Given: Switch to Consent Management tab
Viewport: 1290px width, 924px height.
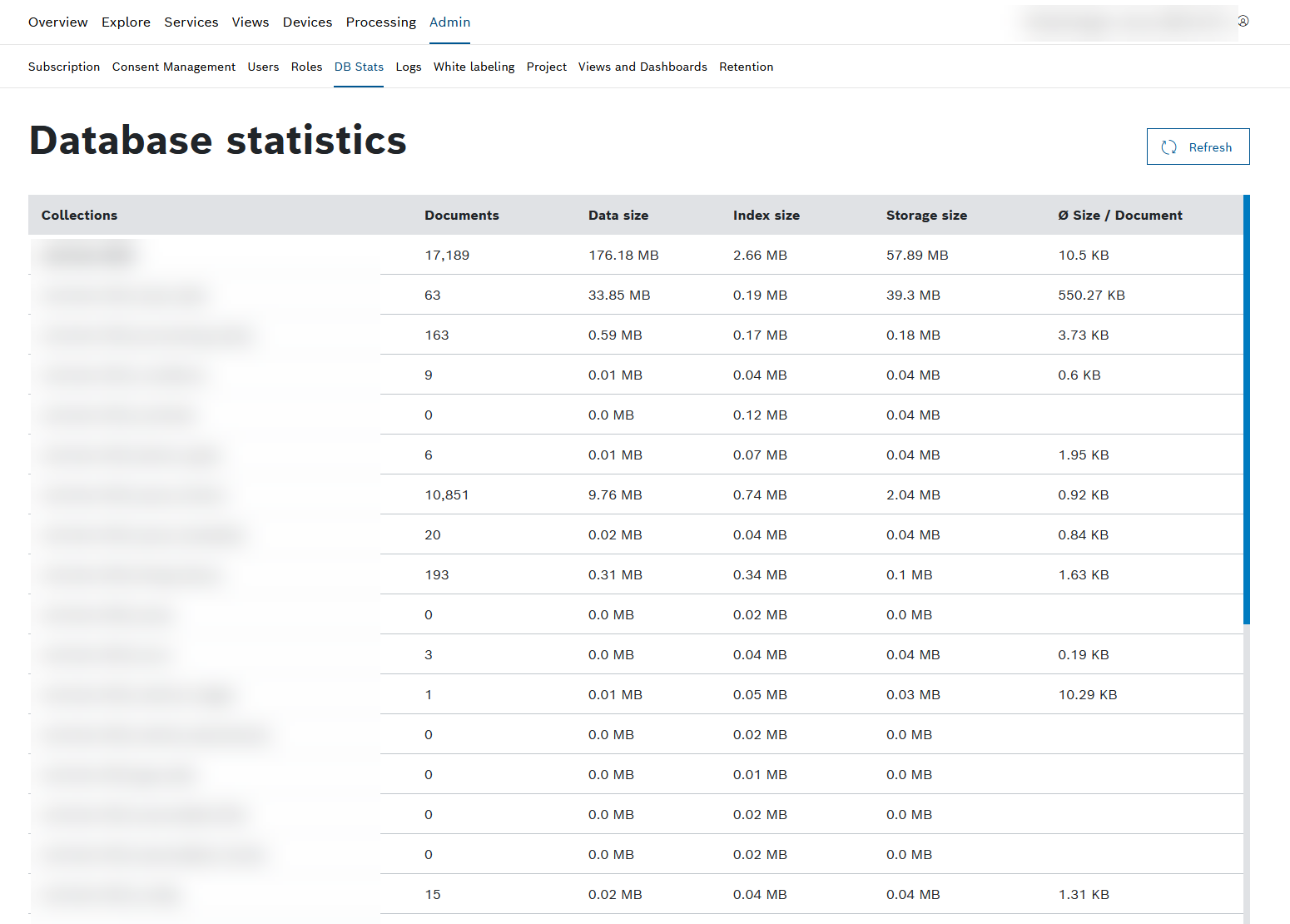Looking at the screenshot, I should [173, 67].
